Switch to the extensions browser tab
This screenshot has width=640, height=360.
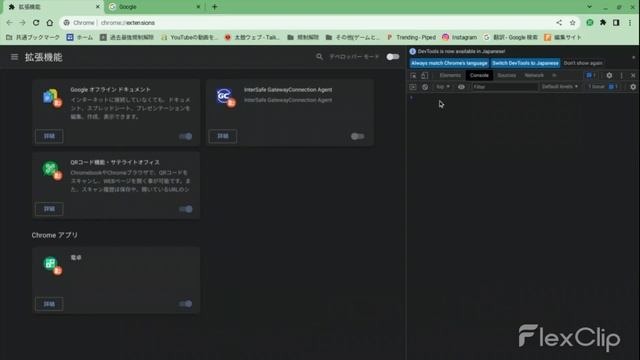tap(52, 7)
